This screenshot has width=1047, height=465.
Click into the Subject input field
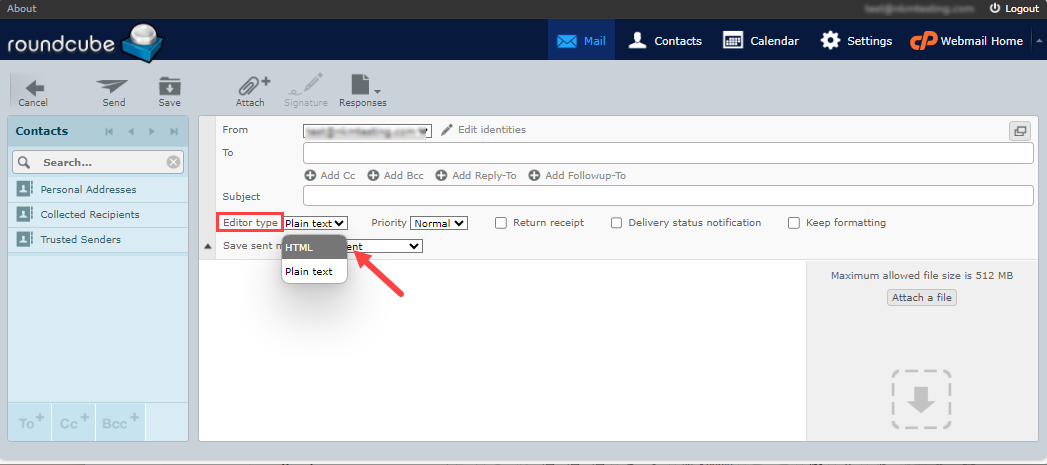tap(667, 196)
